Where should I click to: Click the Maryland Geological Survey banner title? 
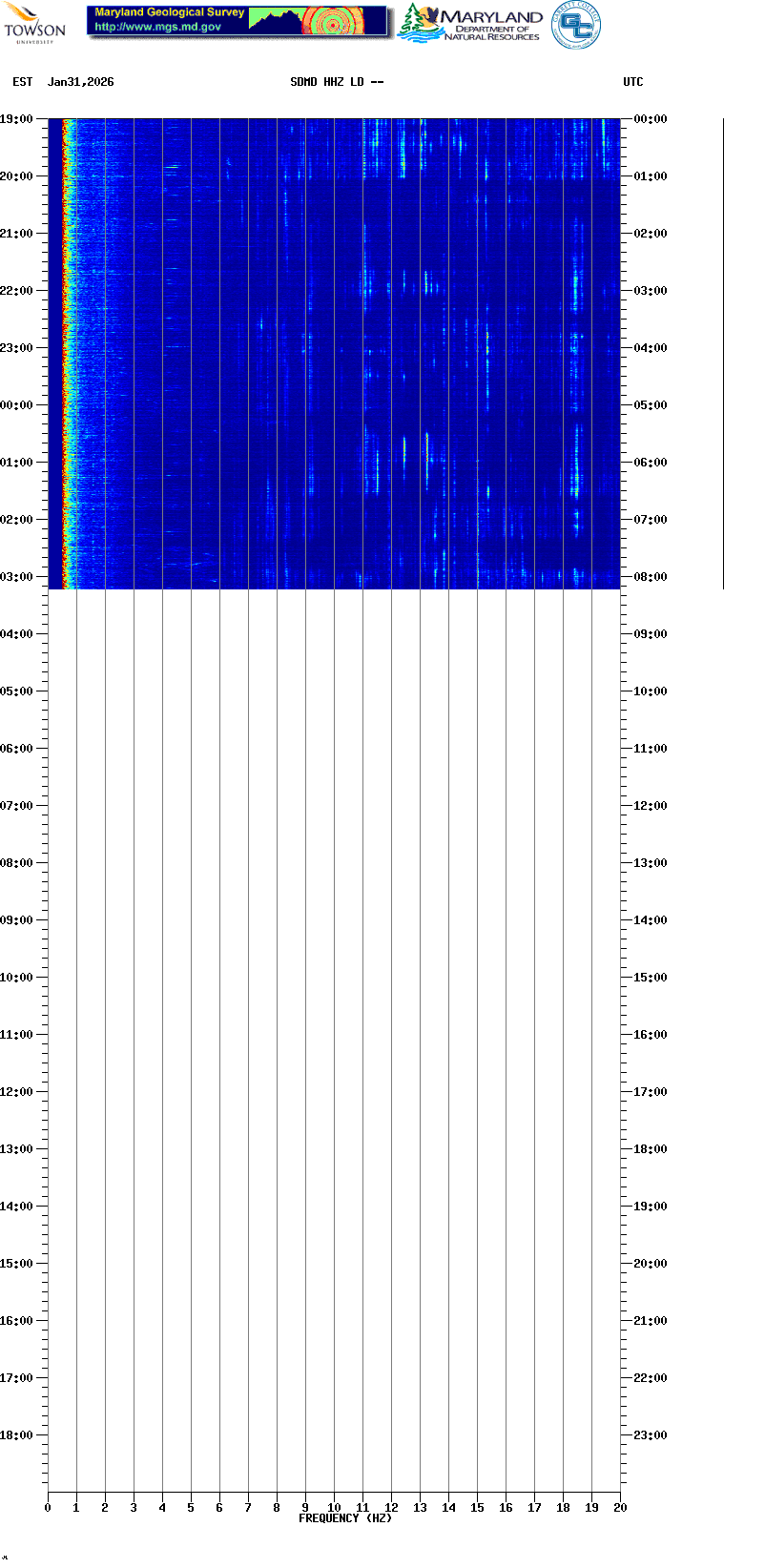[x=169, y=12]
